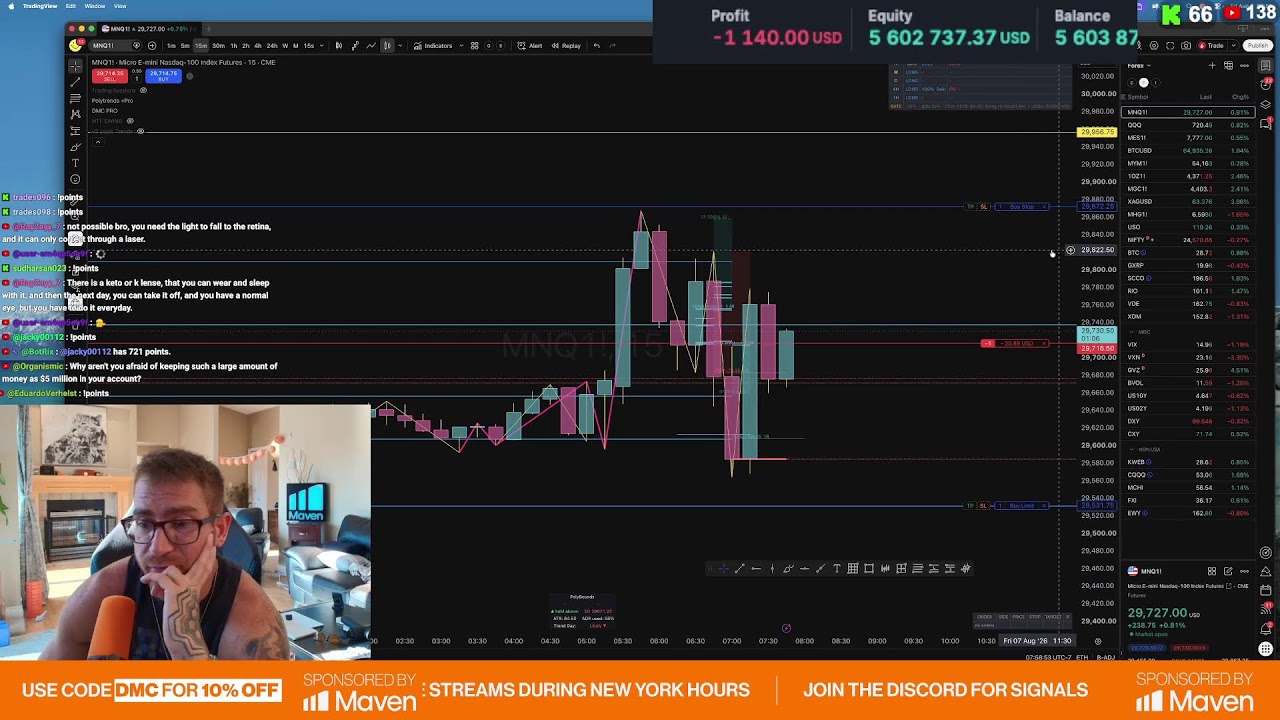This screenshot has width=1280, height=720.
Task: Open the price scale settings gear at bottom
Action: [x=1098, y=642]
